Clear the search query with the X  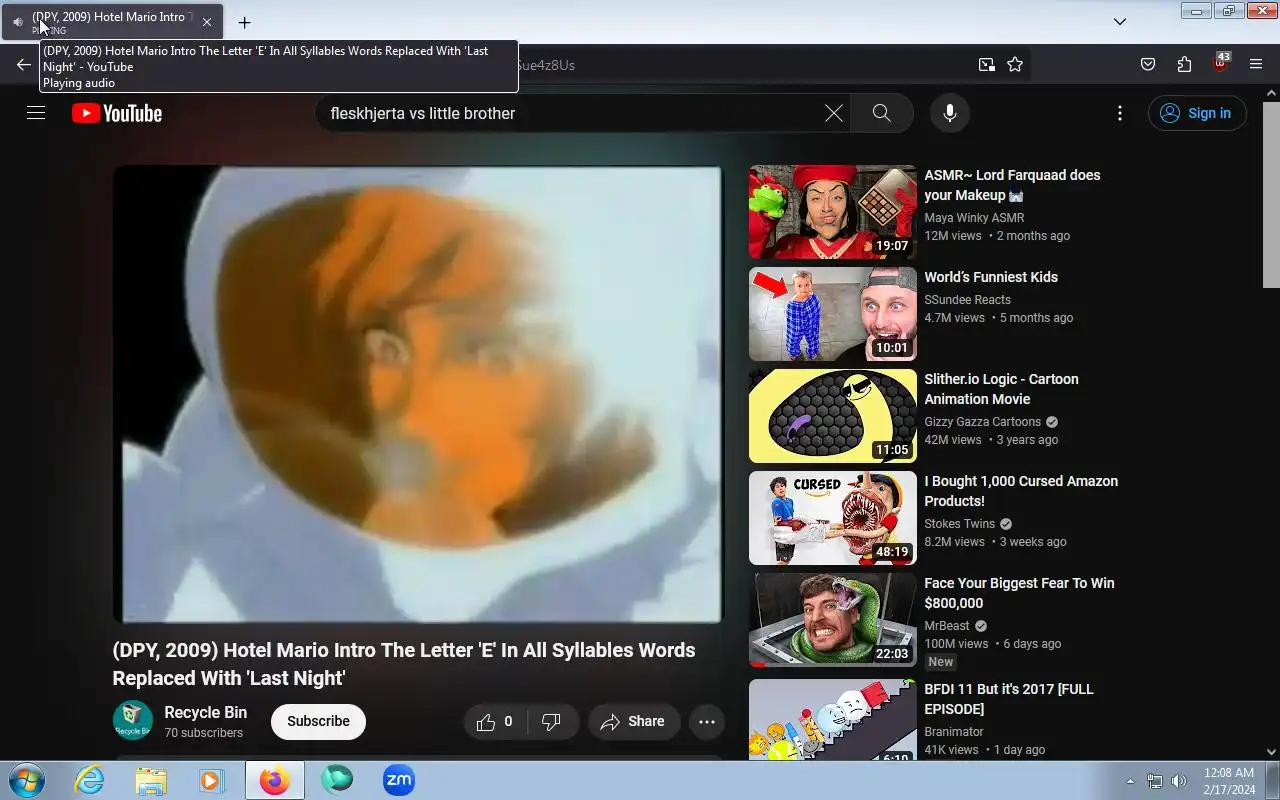[833, 113]
